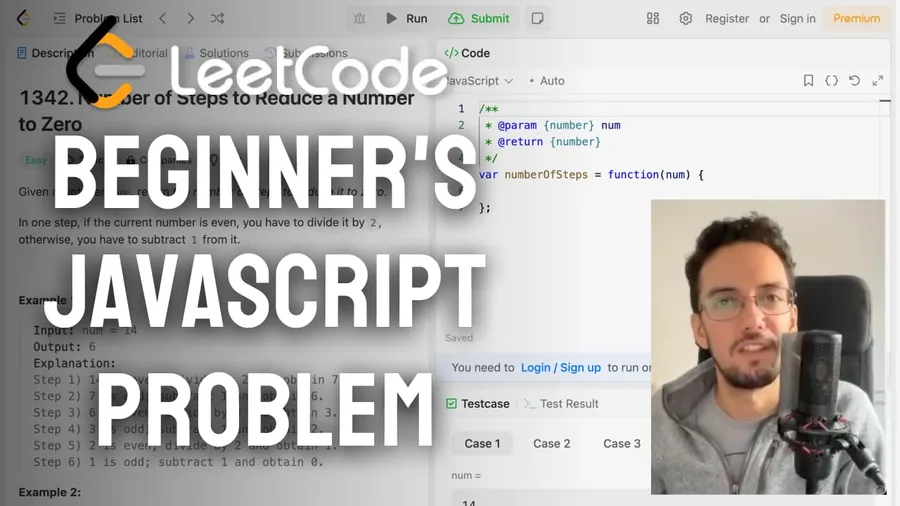
Task: Select the Testcase tab
Action: coord(478,404)
